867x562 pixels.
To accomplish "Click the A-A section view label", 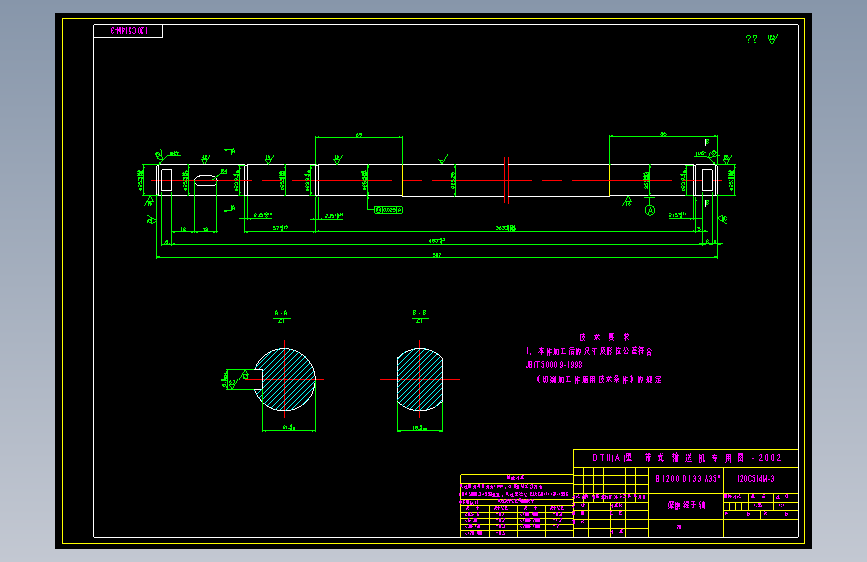I will (281, 313).
